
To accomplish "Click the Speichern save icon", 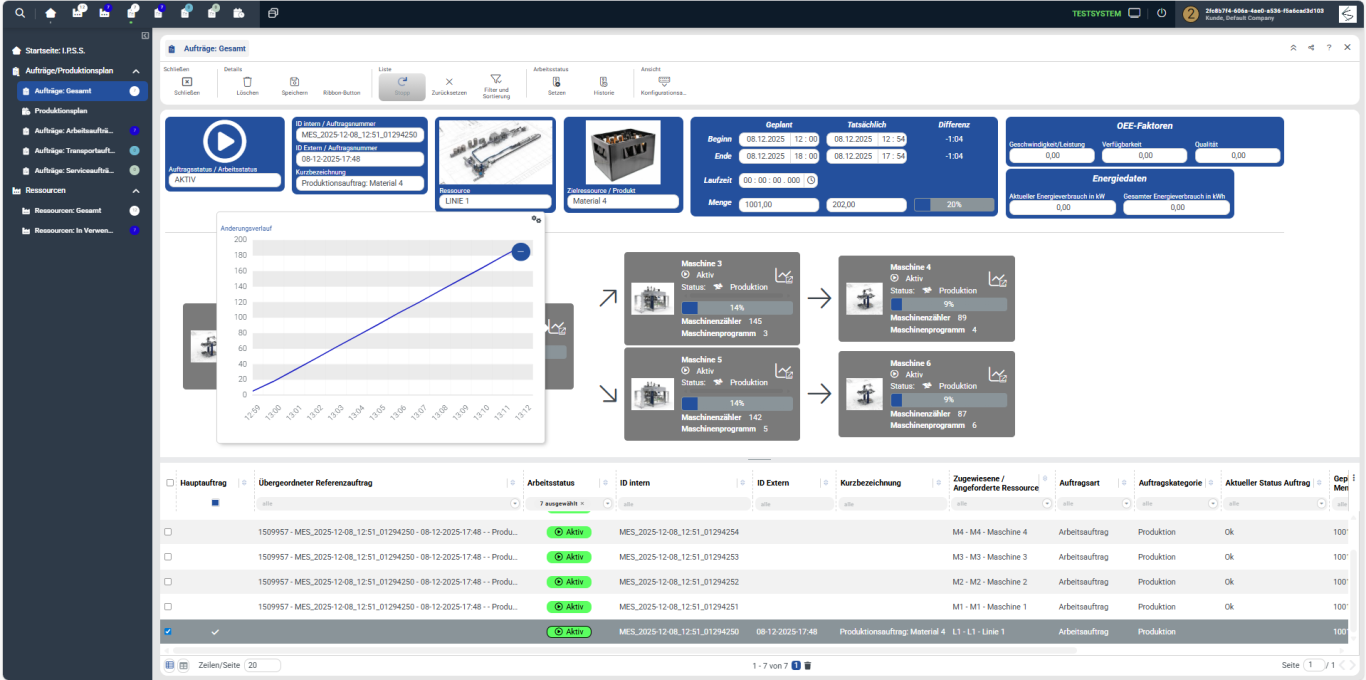I will click(294, 82).
